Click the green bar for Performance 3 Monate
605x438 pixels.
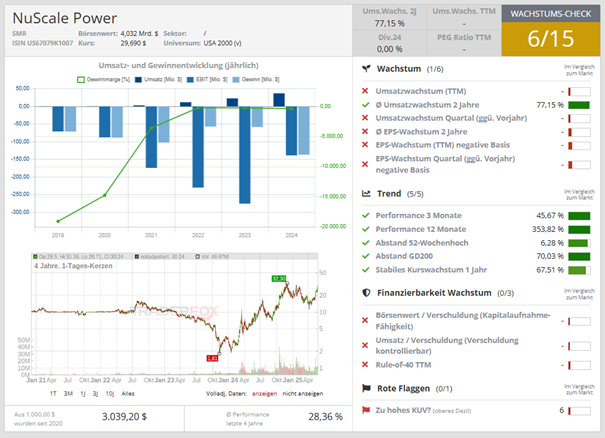(x=579, y=216)
